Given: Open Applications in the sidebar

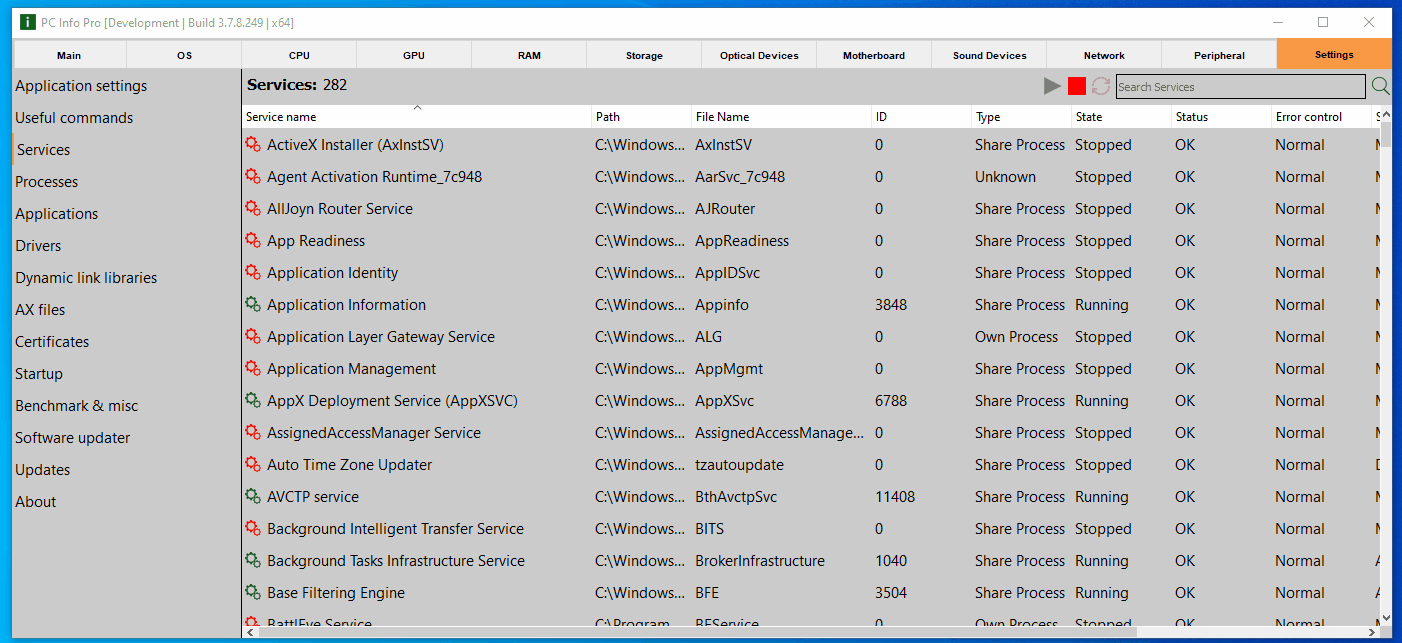Looking at the screenshot, I should pos(56,214).
